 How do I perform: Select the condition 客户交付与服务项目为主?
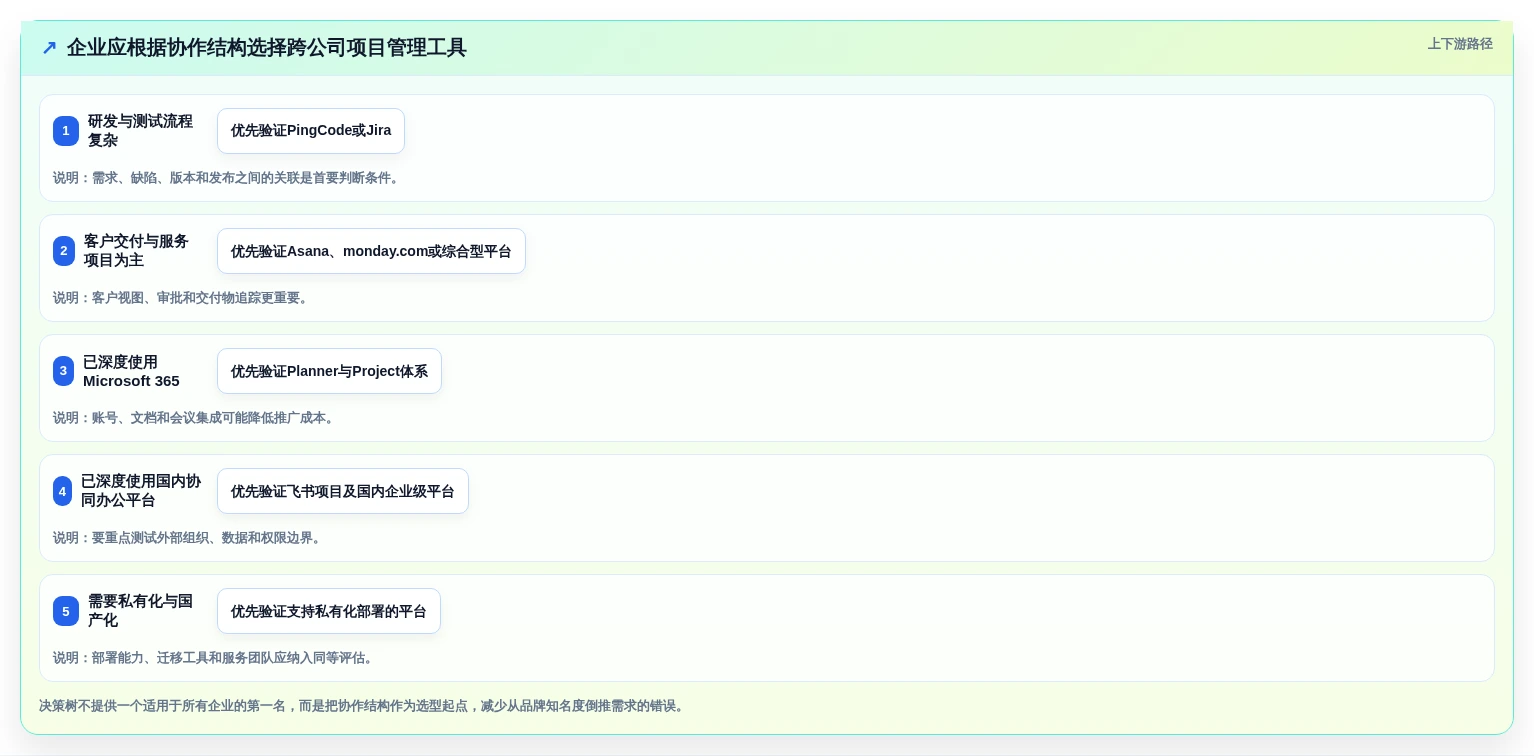[136, 251]
